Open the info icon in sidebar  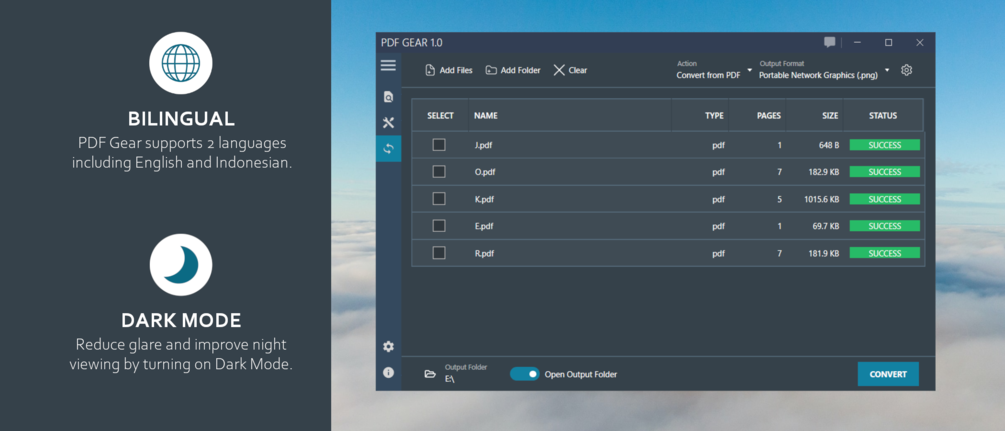[x=388, y=372]
